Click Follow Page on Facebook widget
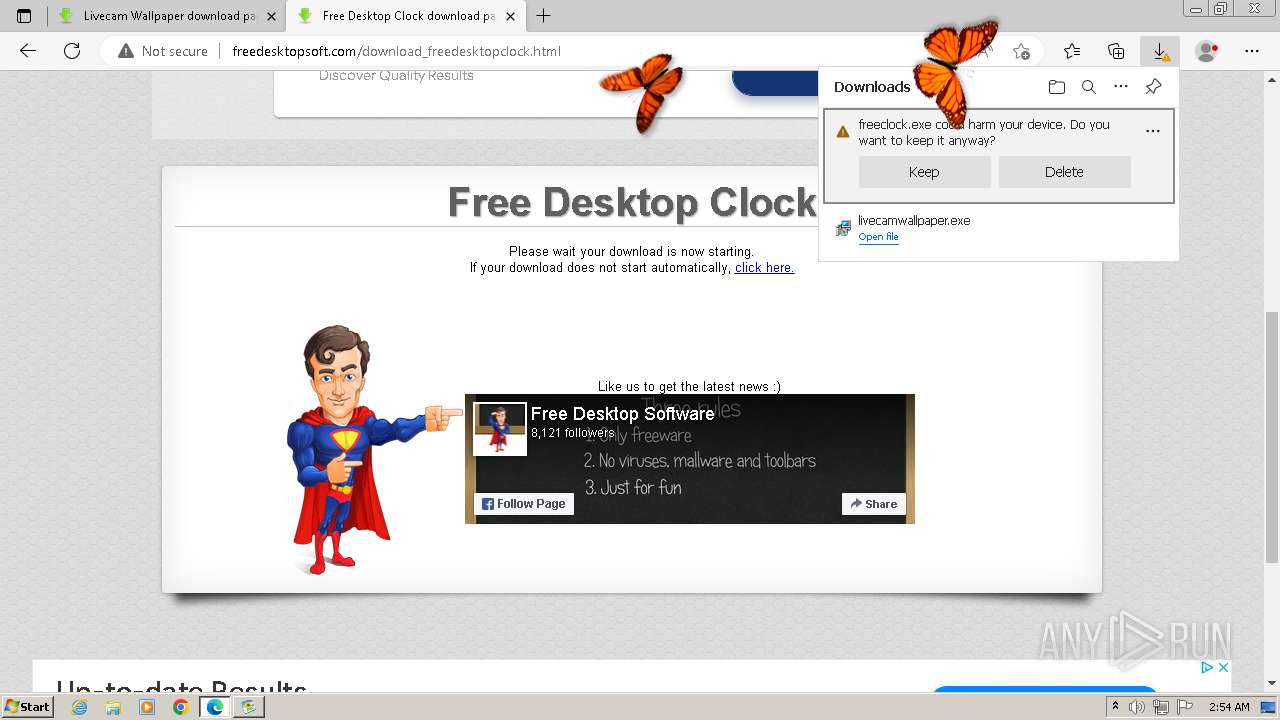This screenshot has width=1280, height=720. pos(524,504)
